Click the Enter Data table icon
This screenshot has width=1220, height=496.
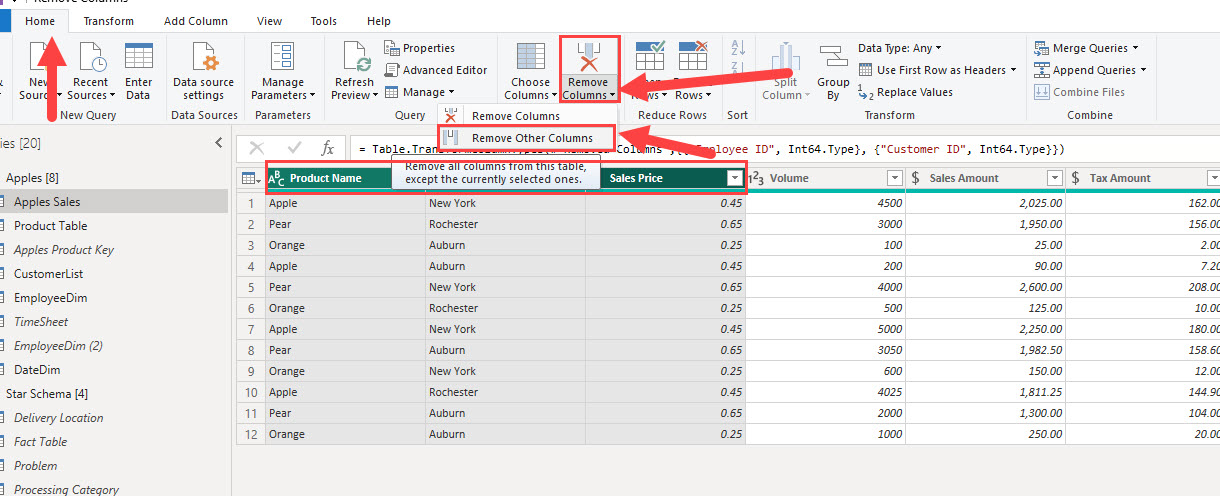[x=139, y=57]
